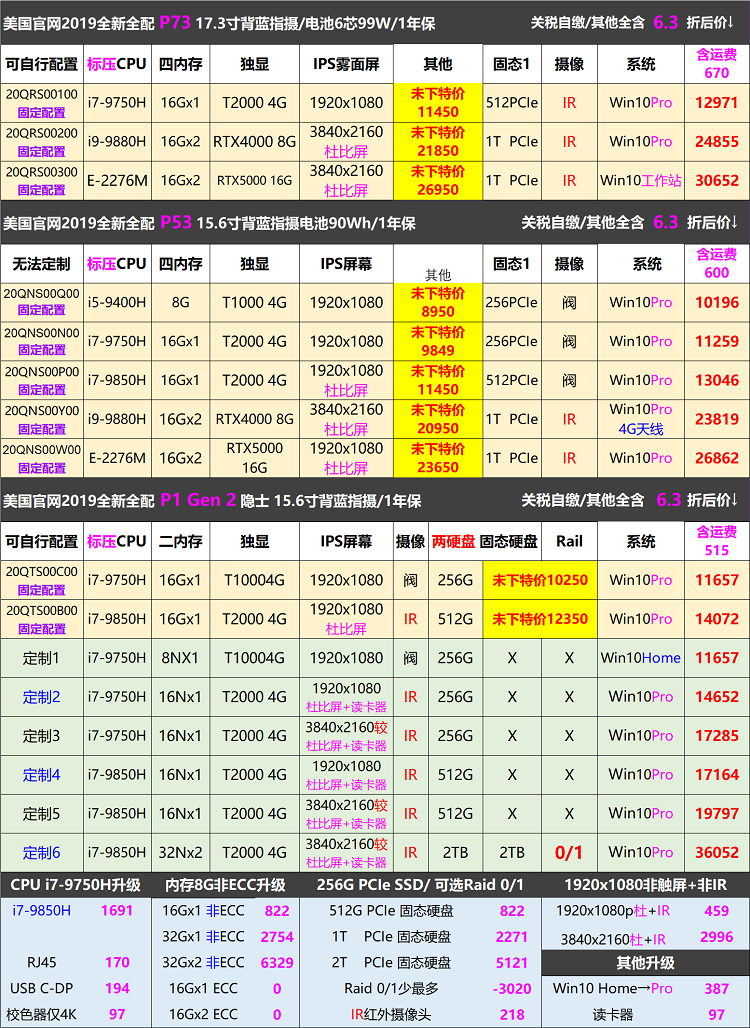Select the i5-9400H processor cell
Viewport: 750px width, 1028px height.
116,302
